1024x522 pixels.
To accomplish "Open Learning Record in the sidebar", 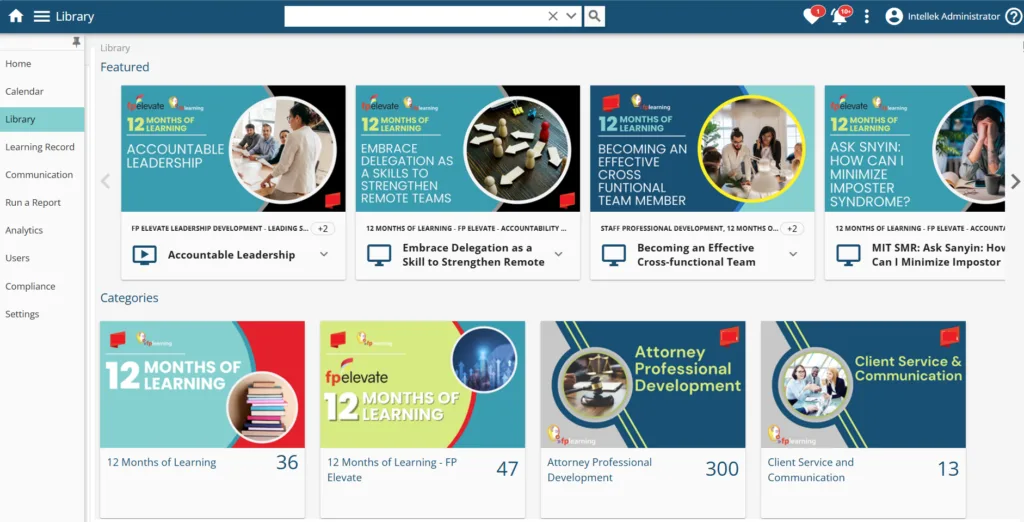I will 40,147.
